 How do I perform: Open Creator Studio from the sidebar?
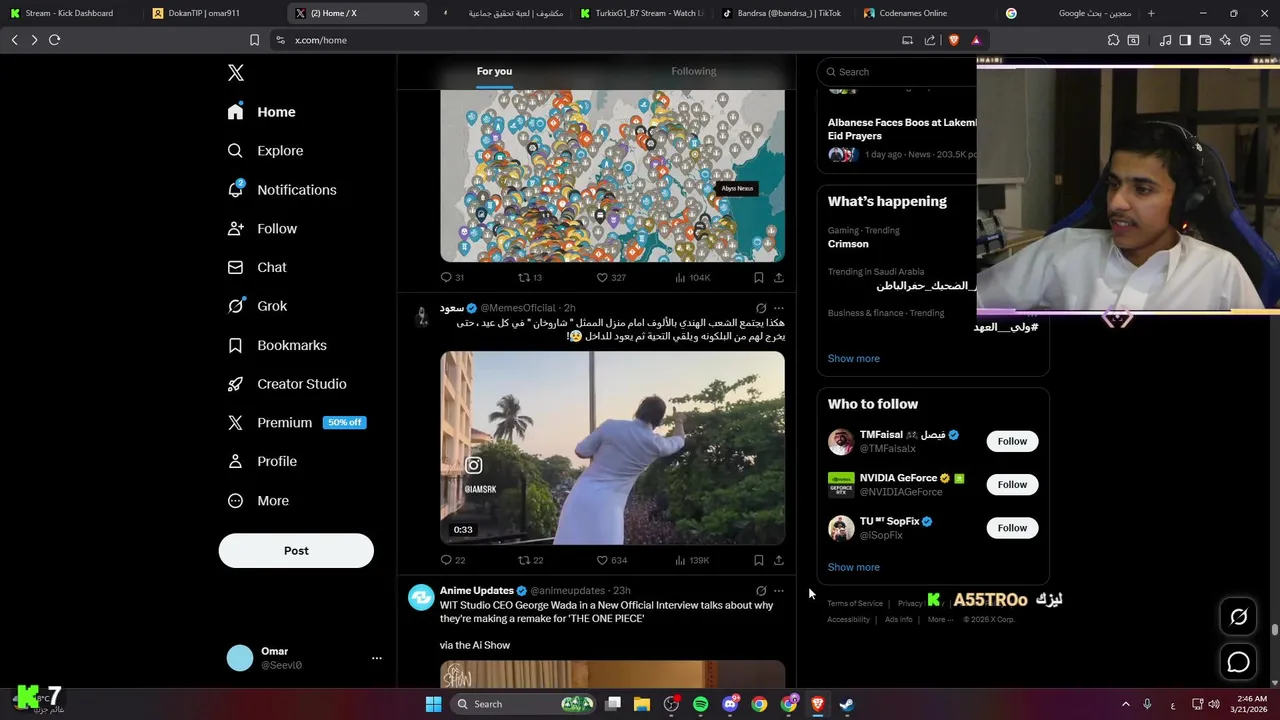click(x=287, y=384)
